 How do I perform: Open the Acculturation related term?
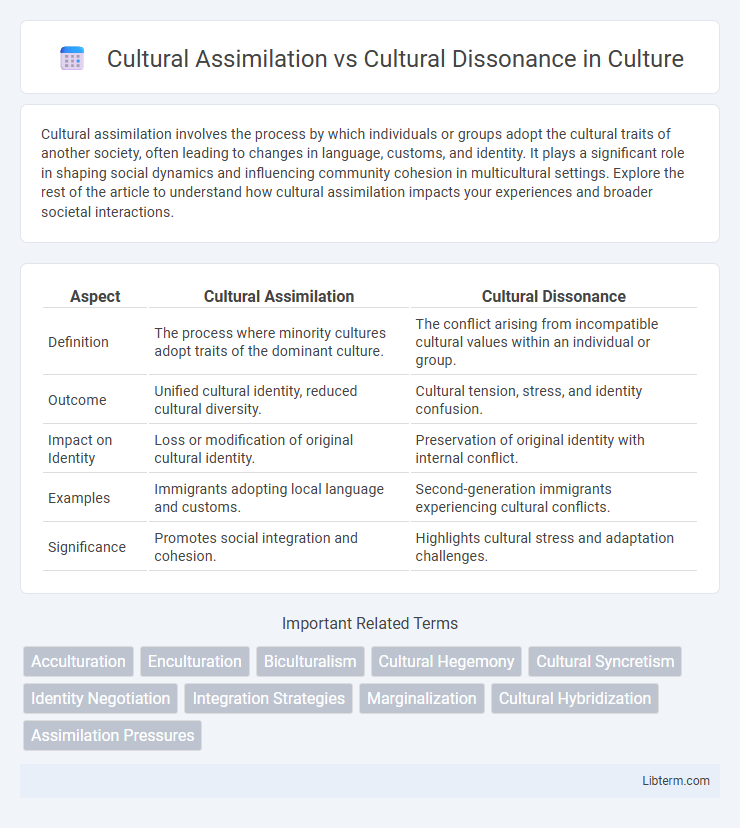(78, 661)
